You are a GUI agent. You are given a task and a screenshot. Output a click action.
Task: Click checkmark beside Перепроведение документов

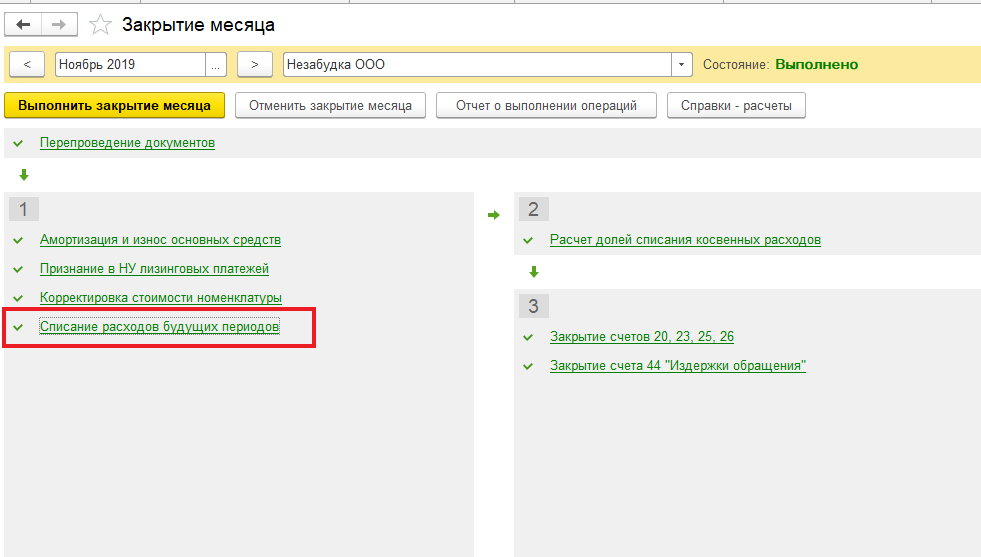tap(18, 143)
